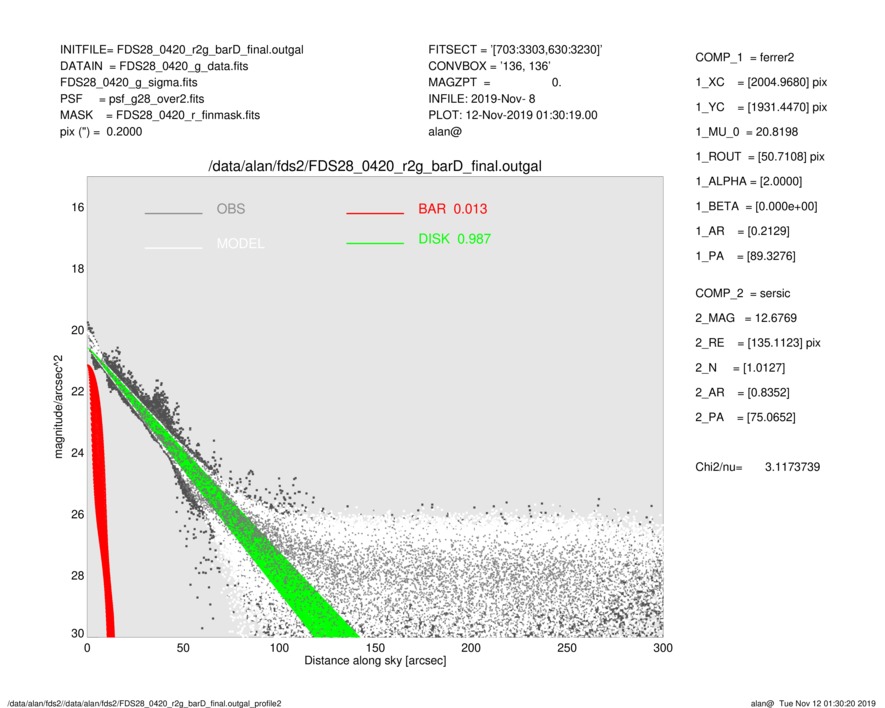Select the INFILE: 2019-Nov- 8 line
This screenshot has height=708, width=885.
tap(481, 99)
